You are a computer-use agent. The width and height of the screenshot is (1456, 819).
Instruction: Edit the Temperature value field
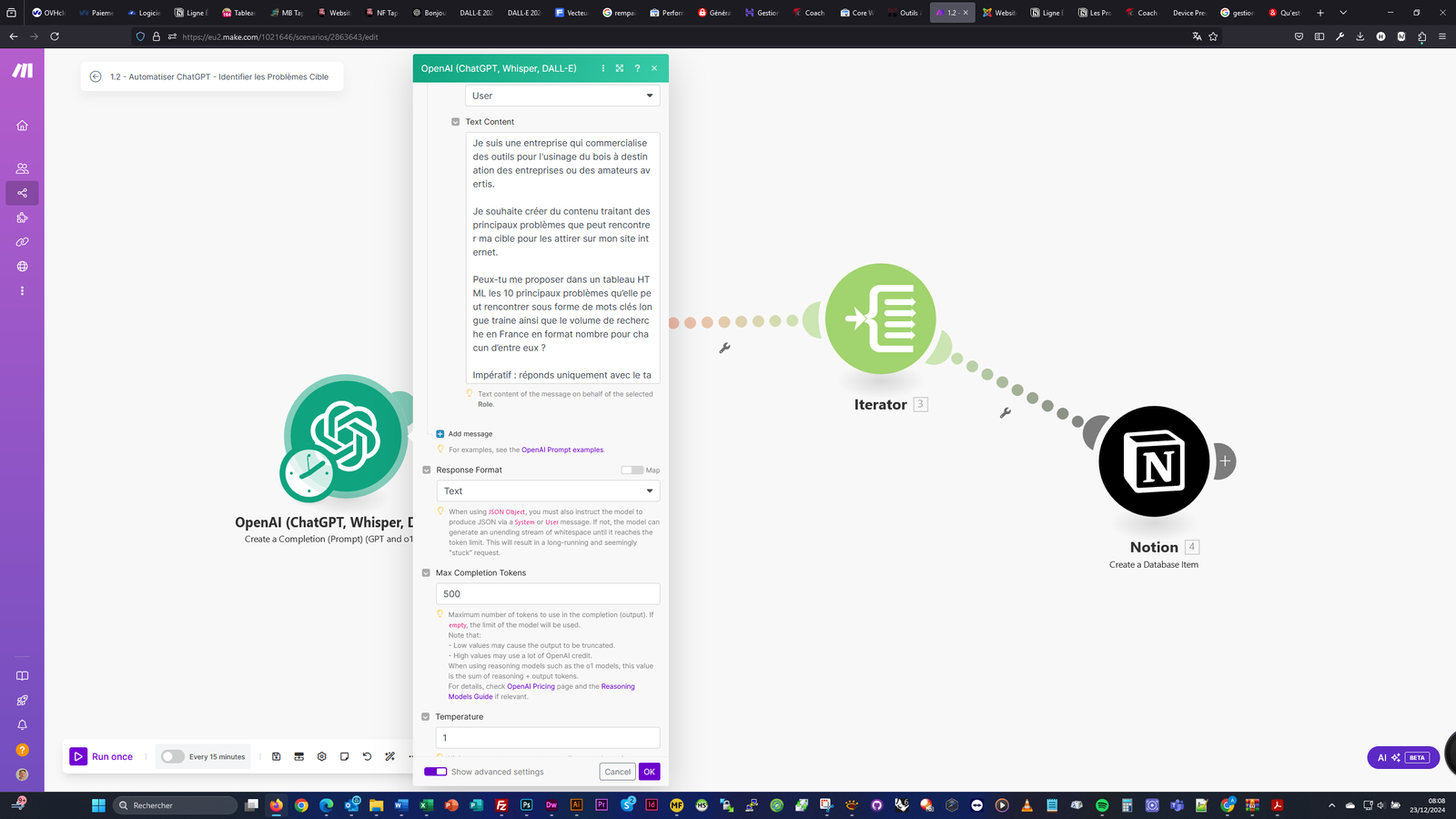click(x=547, y=737)
